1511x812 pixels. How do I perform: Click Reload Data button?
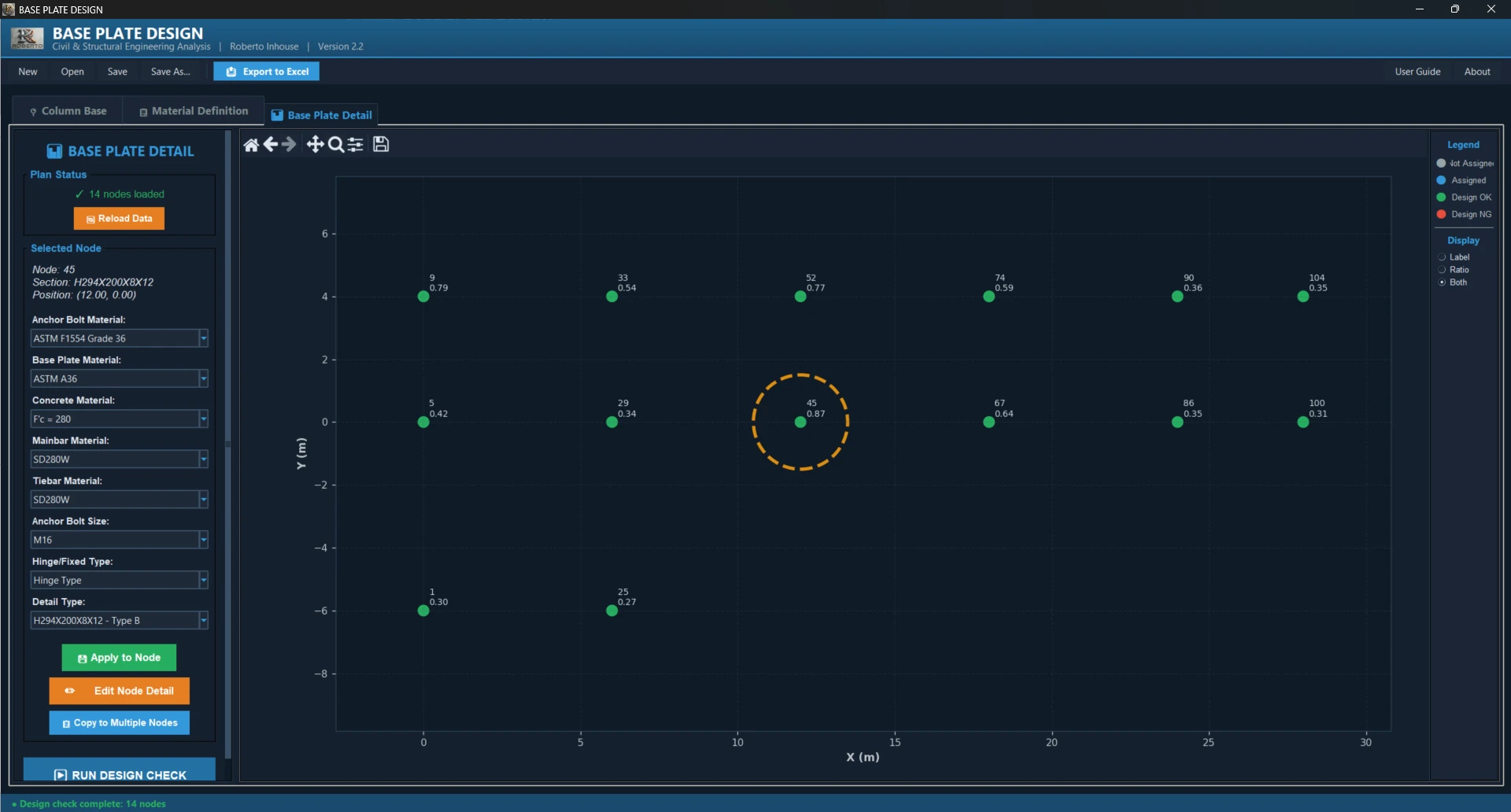(x=119, y=219)
